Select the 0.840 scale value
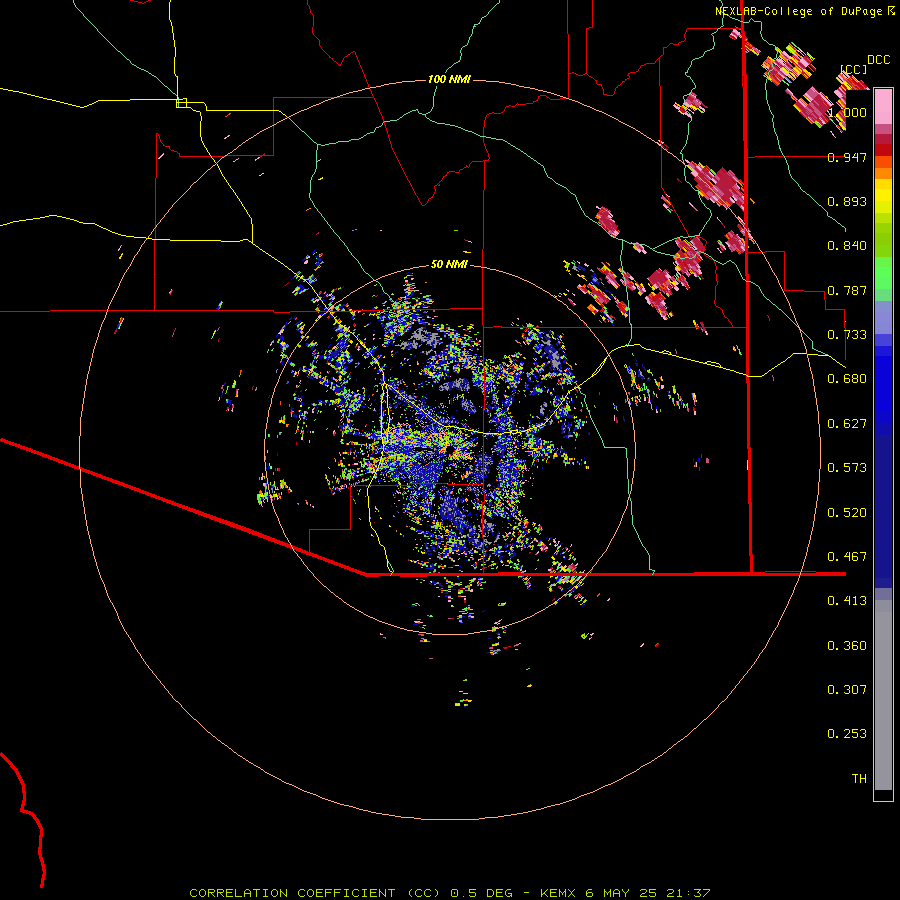This screenshot has width=900, height=900. pos(847,246)
